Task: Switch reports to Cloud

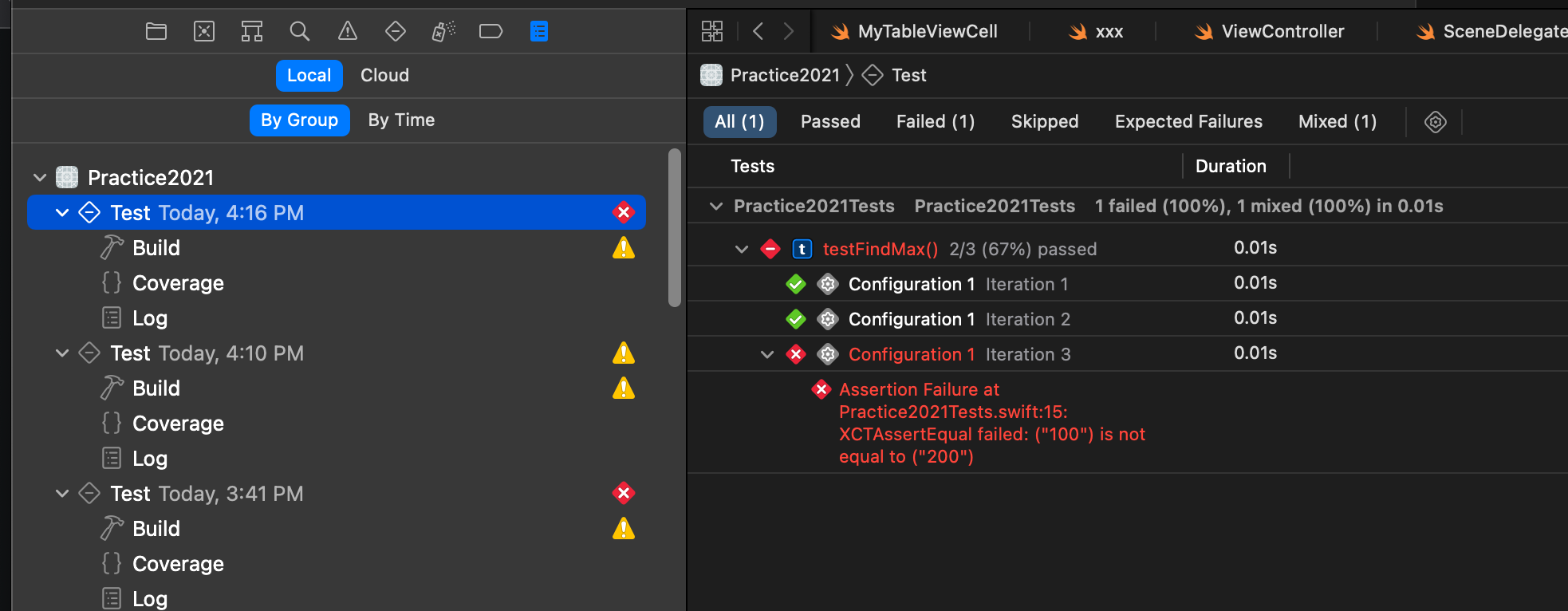Action: click(x=384, y=76)
